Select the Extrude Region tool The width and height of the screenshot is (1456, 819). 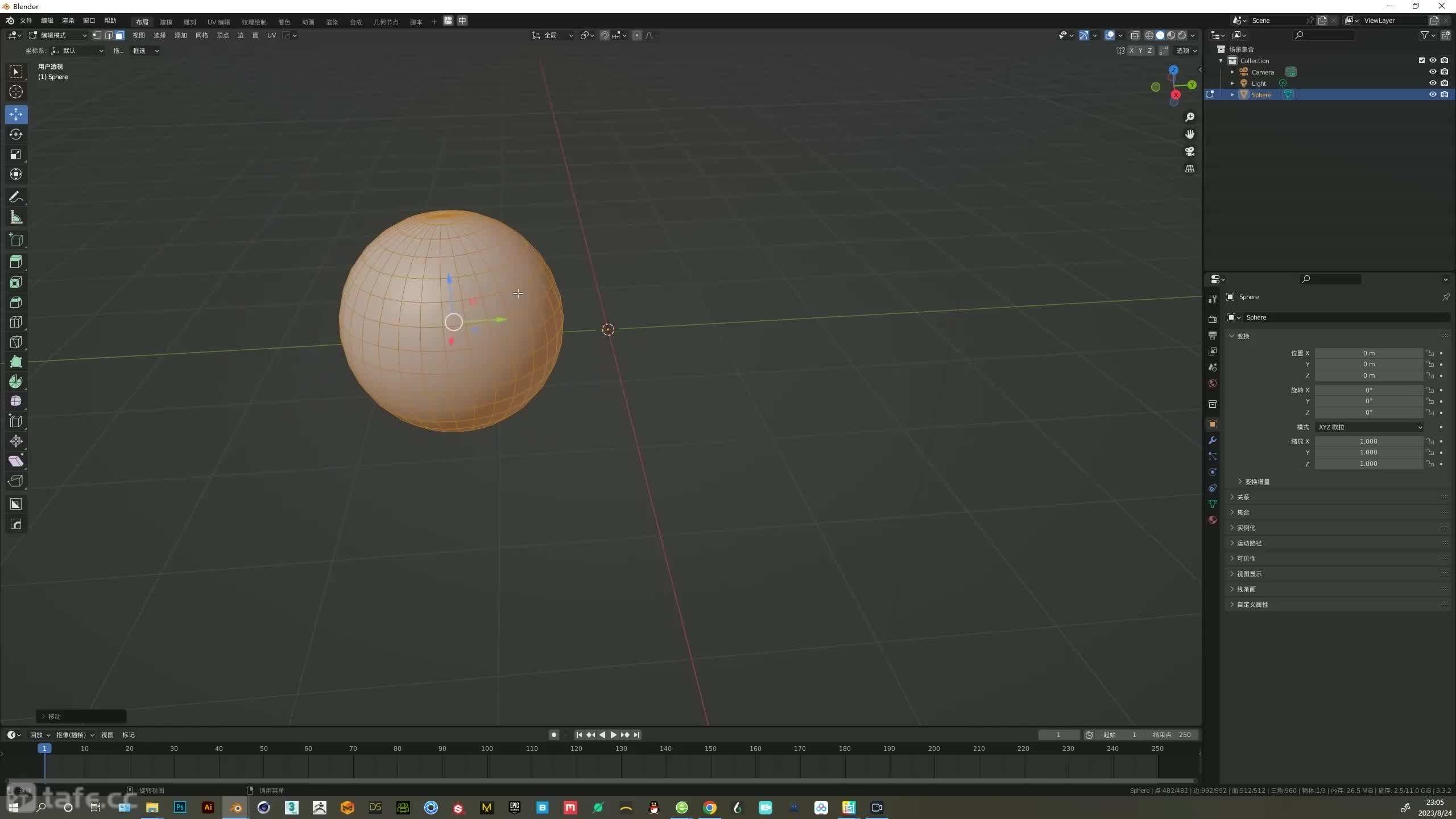tap(16, 262)
